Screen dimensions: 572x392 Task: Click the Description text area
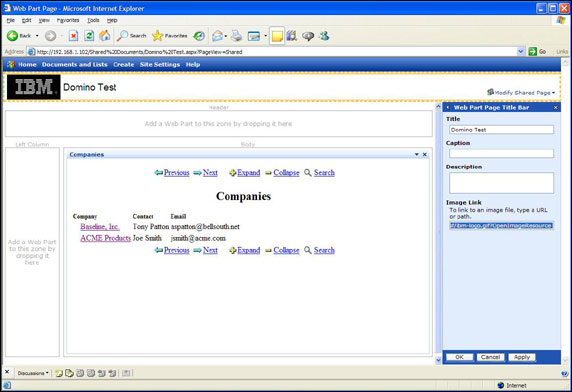point(501,183)
